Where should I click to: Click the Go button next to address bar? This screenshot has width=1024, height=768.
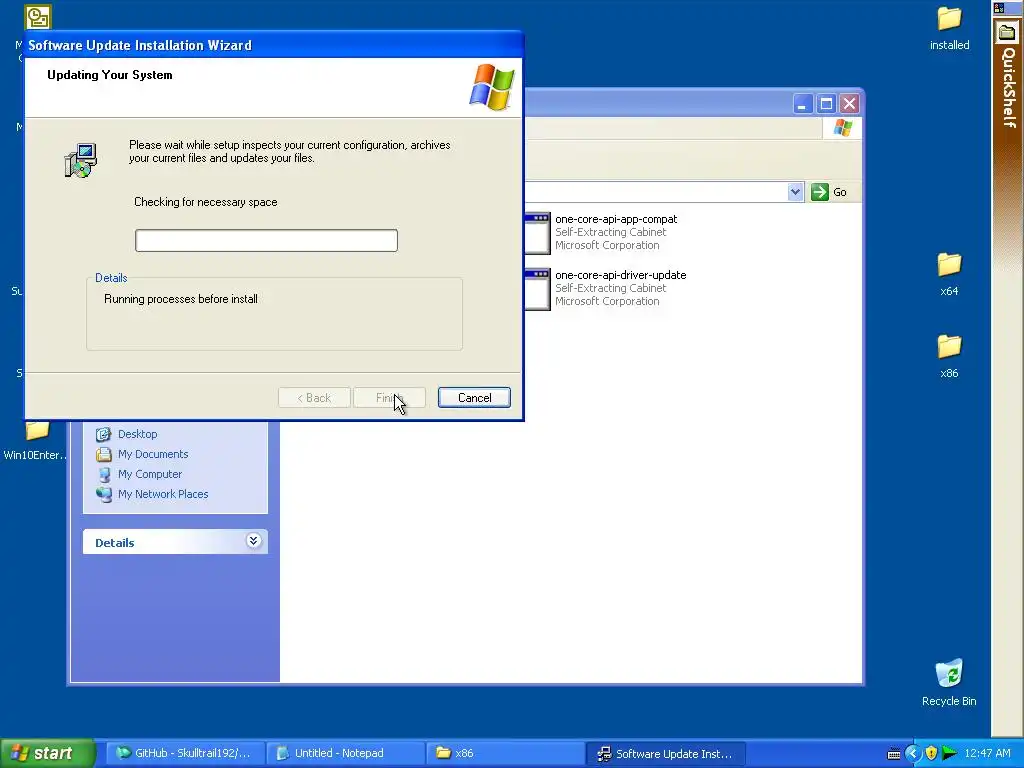829,192
